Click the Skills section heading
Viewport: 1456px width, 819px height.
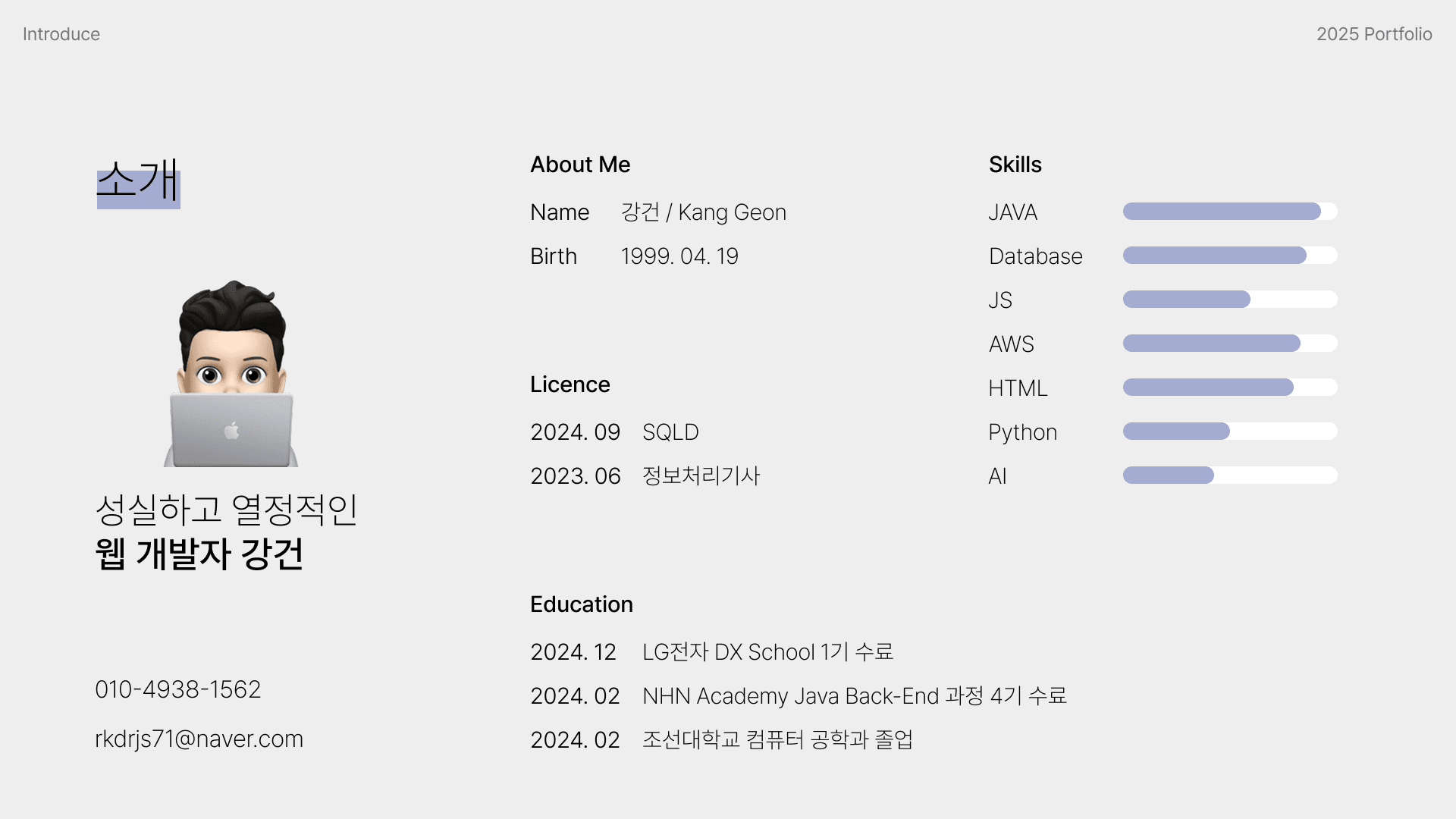tap(1015, 165)
